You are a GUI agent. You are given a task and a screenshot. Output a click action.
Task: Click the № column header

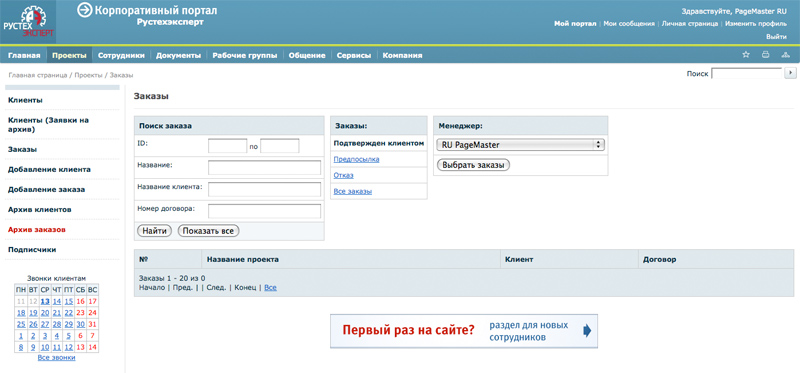pos(143,260)
